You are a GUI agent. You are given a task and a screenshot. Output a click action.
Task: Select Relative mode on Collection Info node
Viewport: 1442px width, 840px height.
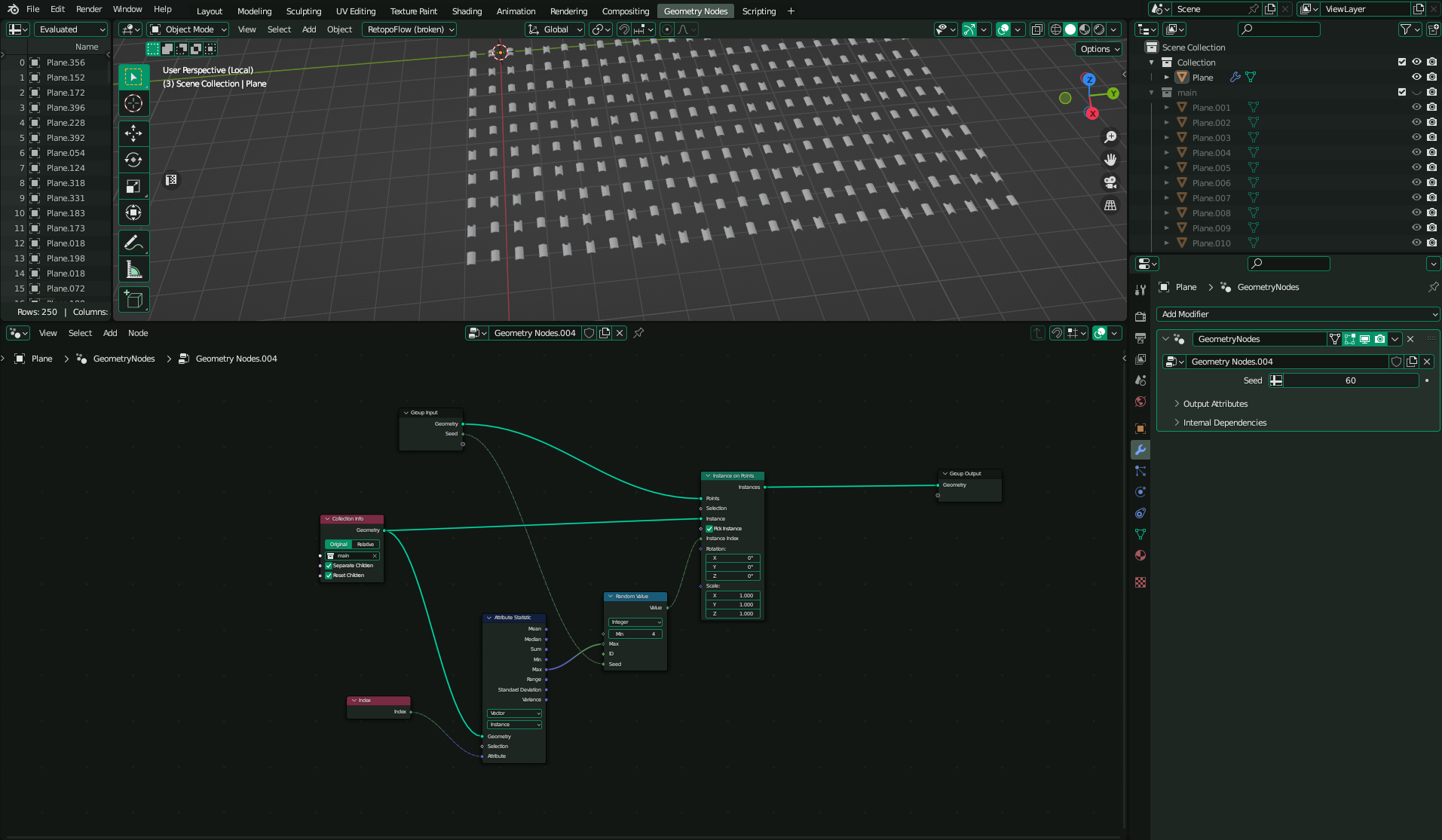tap(366, 544)
